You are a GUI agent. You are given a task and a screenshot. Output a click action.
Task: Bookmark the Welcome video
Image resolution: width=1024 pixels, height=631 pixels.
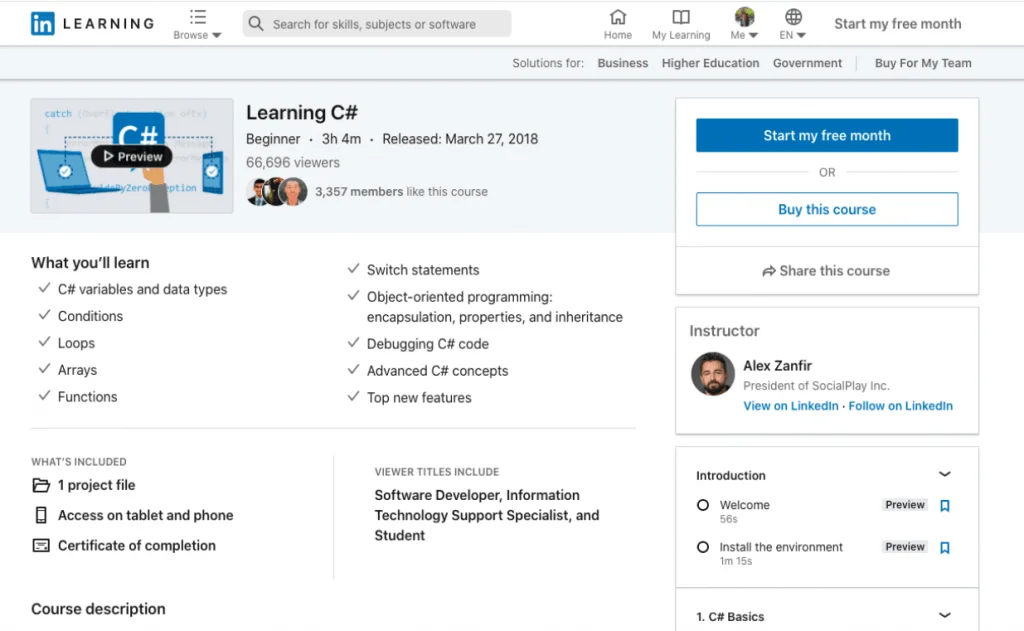click(x=945, y=506)
